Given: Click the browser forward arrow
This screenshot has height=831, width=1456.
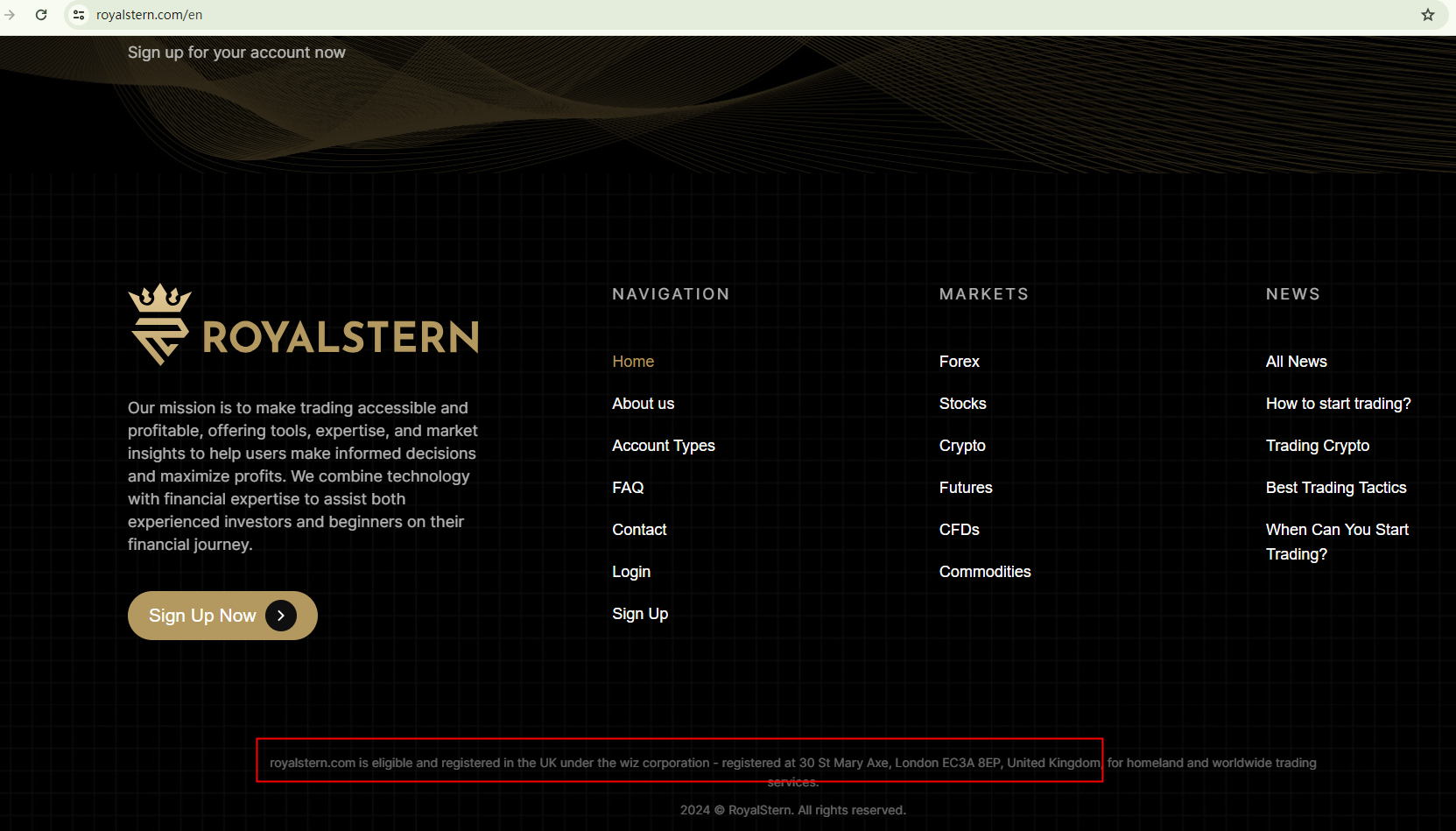Looking at the screenshot, I should (10, 15).
